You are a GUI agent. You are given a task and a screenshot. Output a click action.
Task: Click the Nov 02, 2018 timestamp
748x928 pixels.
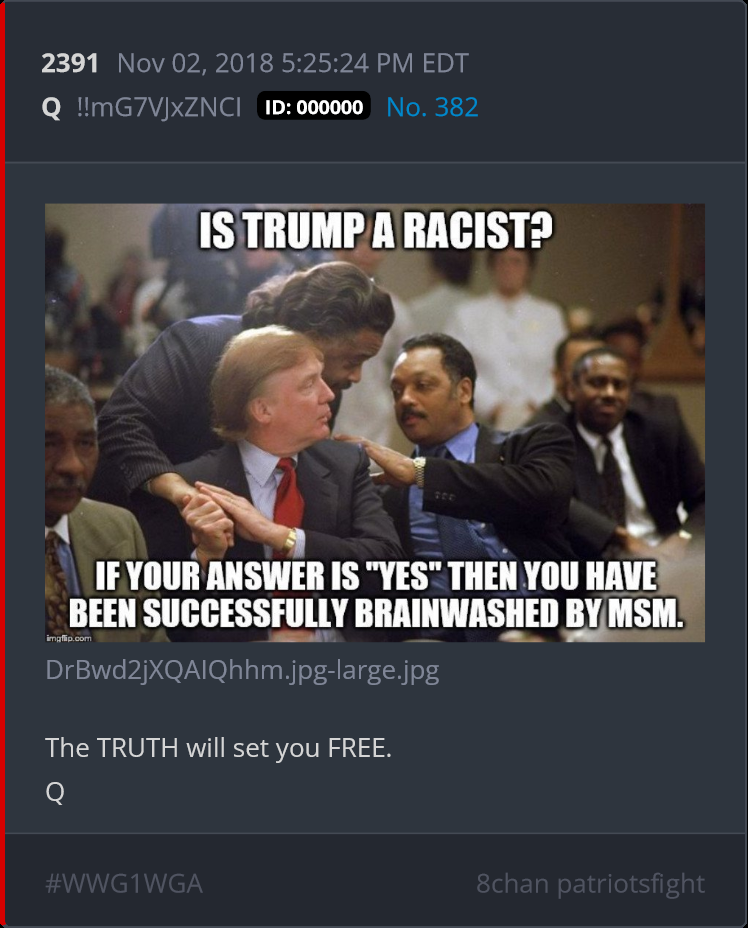click(293, 63)
